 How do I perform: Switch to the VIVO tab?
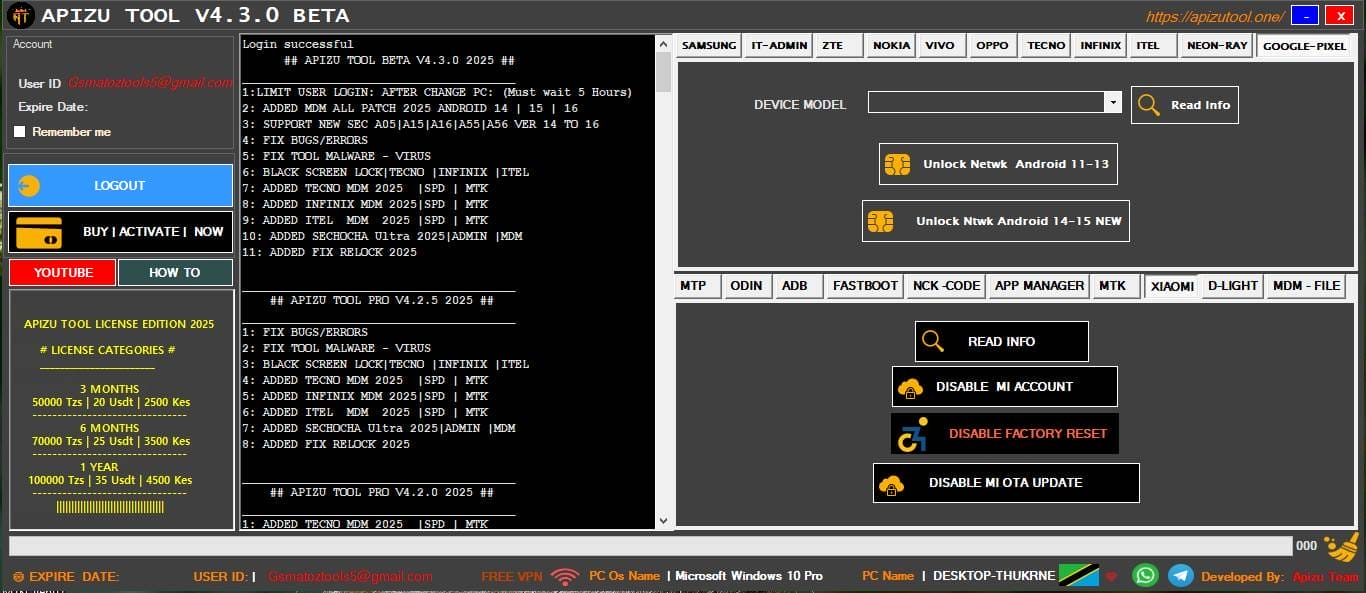940,46
